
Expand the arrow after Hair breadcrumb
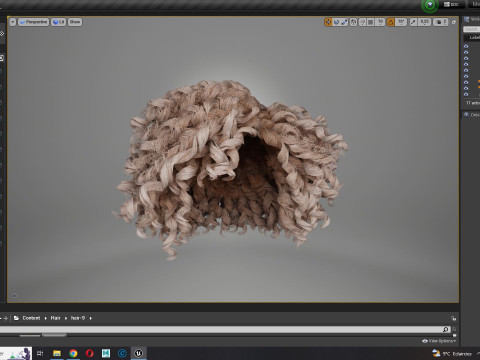(x=66, y=318)
